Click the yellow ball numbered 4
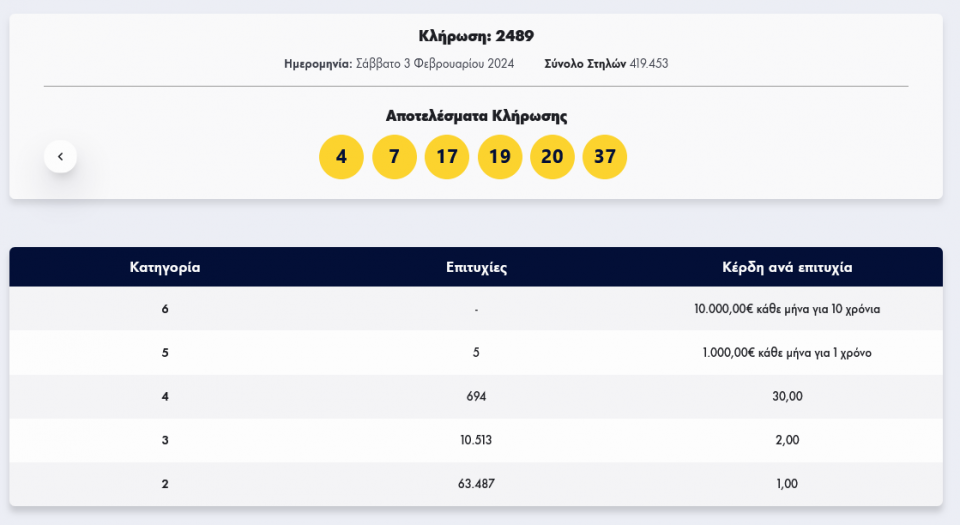960x525 pixels. 341,157
